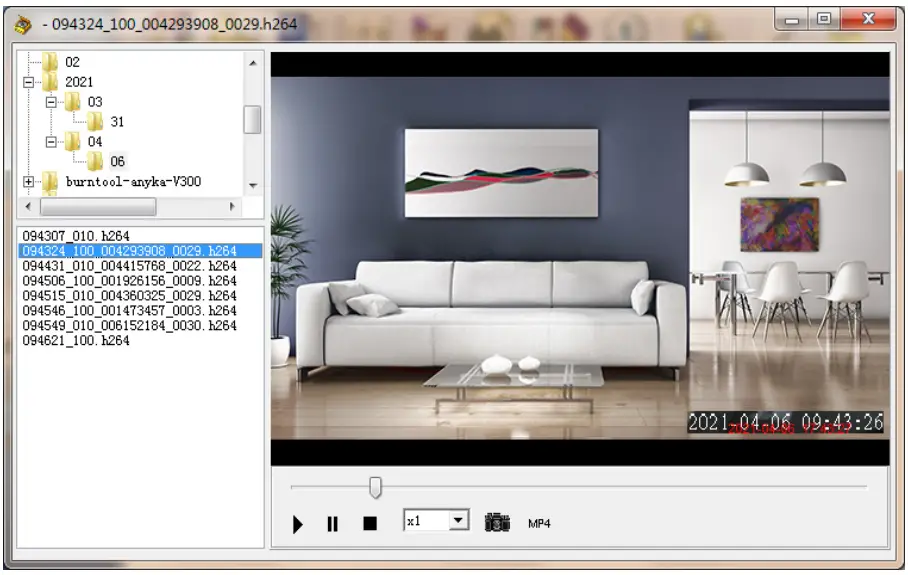The height and width of the screenshot is (575, 908).
Task: Click the folder icon beside 03
Action: pos(72,102)
